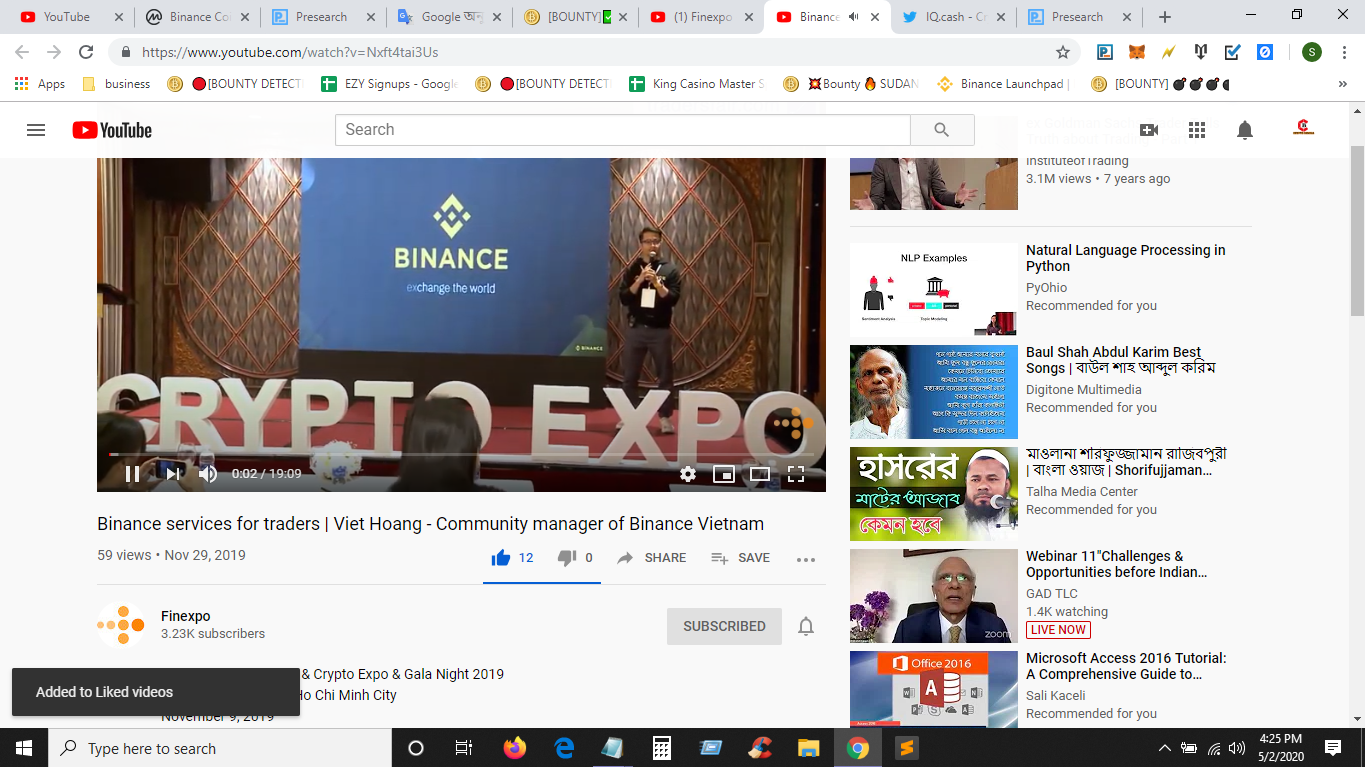The image size is (1365, 767).
Task: Open more actions three-dot menu
Action: [x=806, y=559]
